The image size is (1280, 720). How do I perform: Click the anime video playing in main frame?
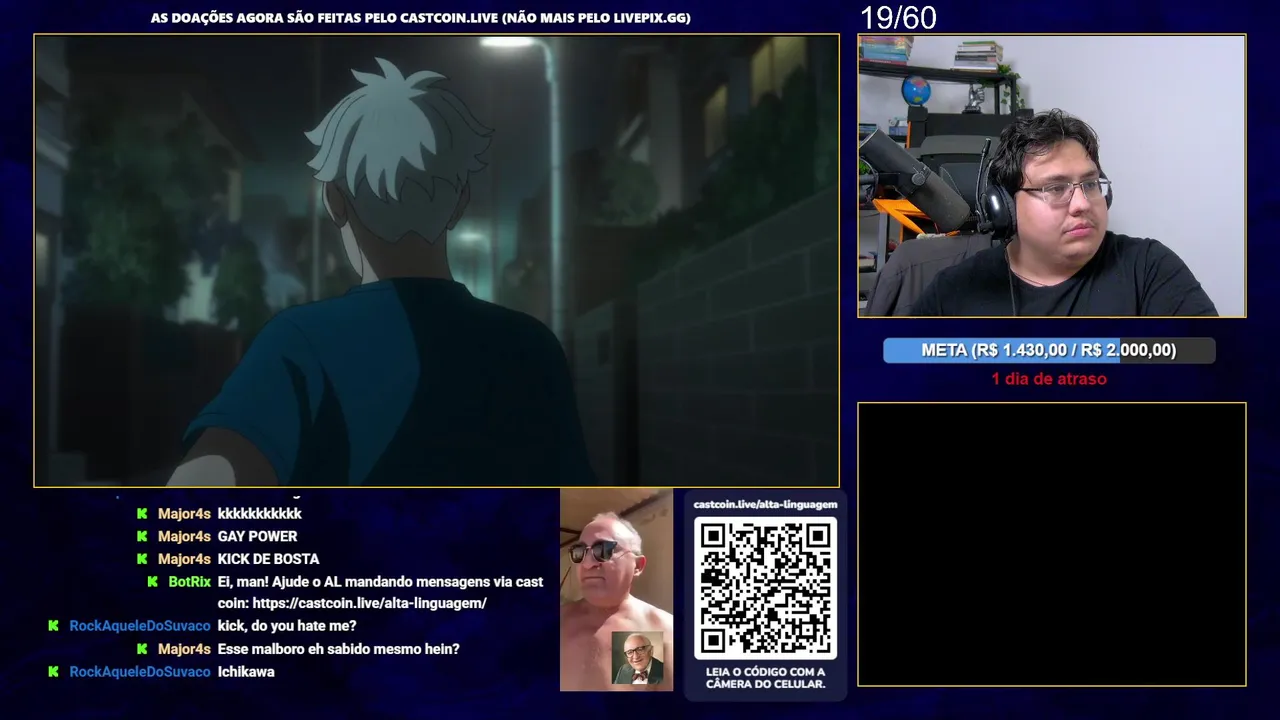[436, 261]
